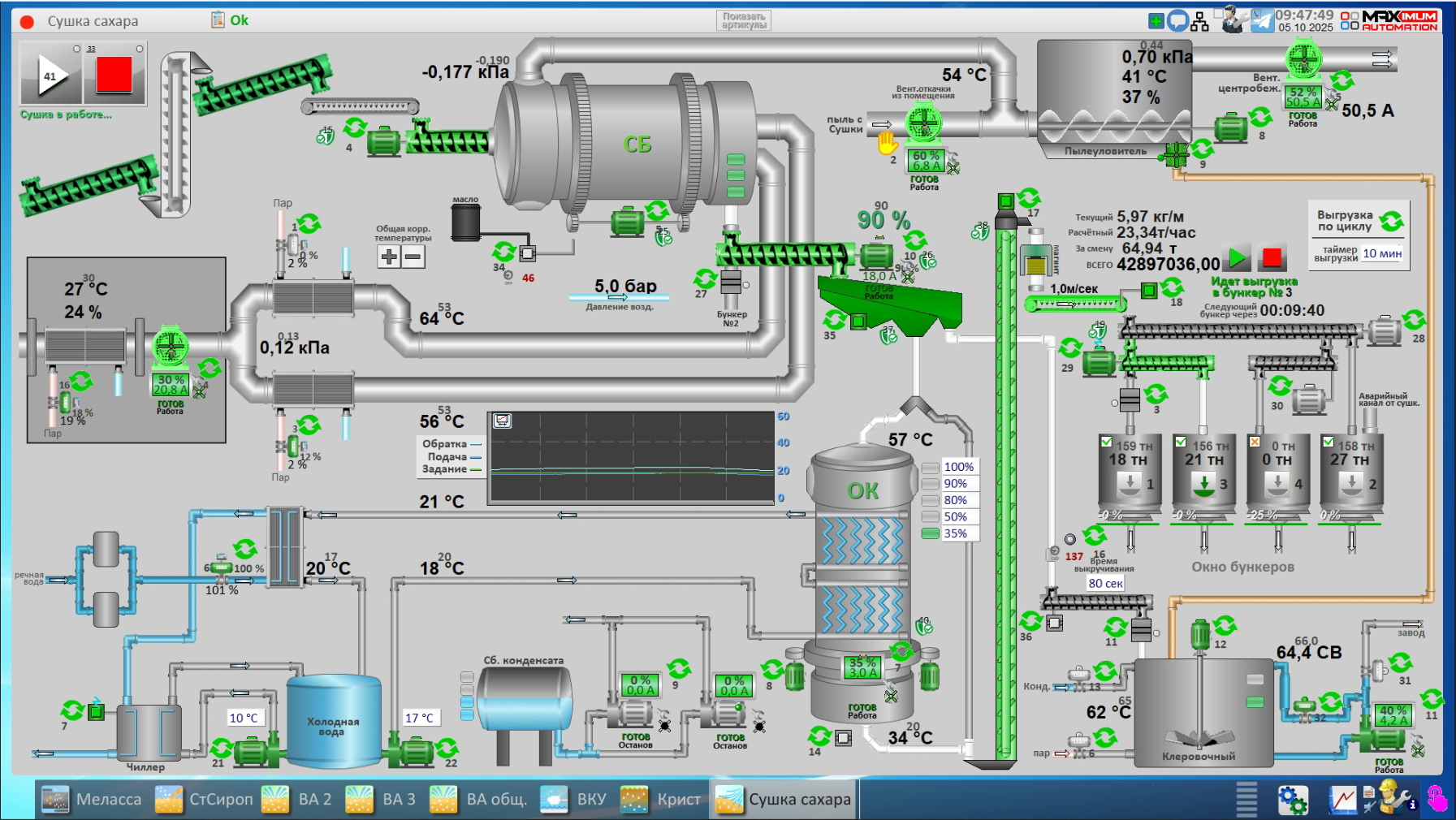Toggle the orange X checkbox on bunker 4
Image resolution: width=1456 pixels, height=820 pixels.
point(1255,442)
